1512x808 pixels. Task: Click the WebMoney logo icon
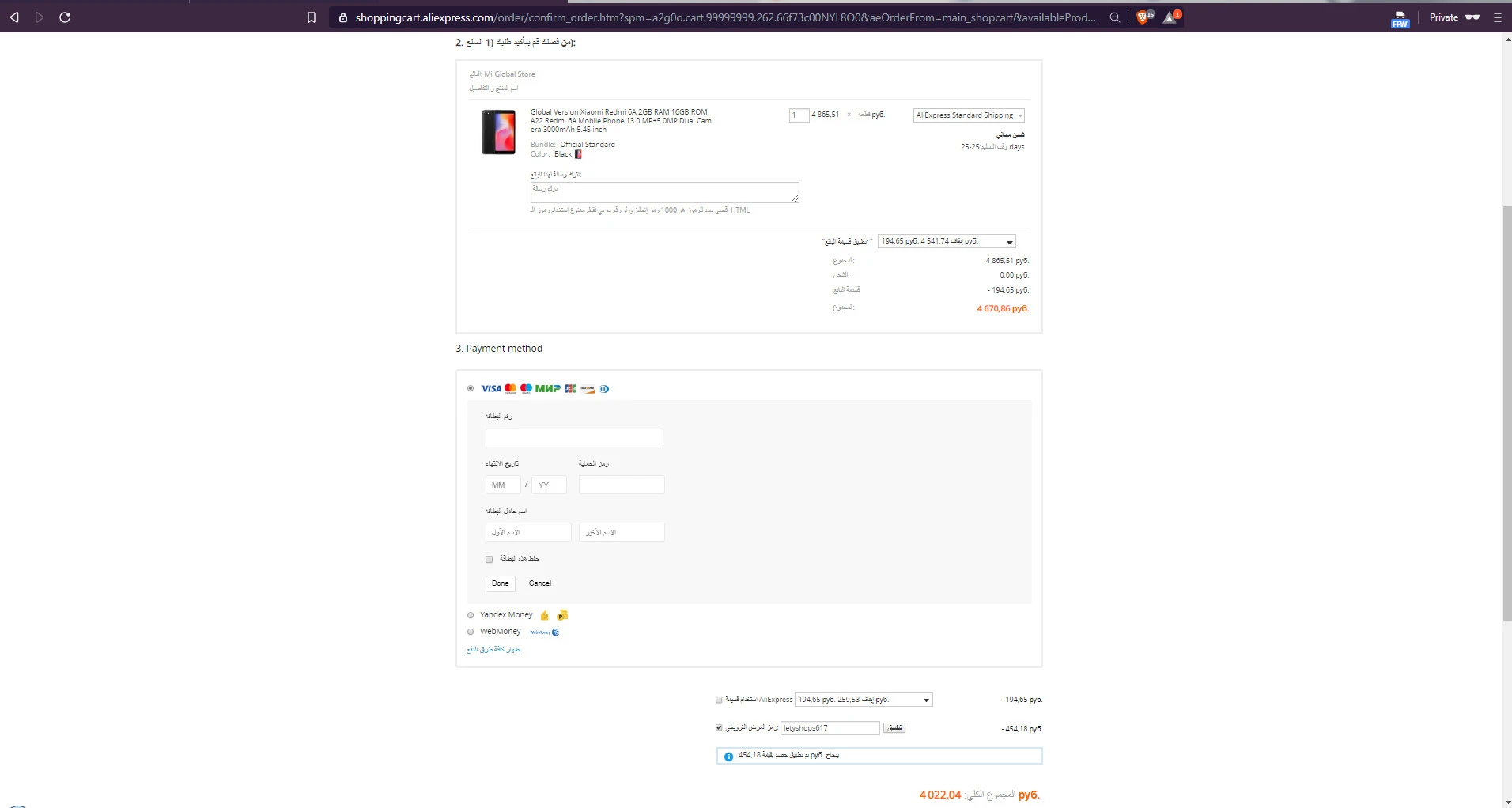545,632
